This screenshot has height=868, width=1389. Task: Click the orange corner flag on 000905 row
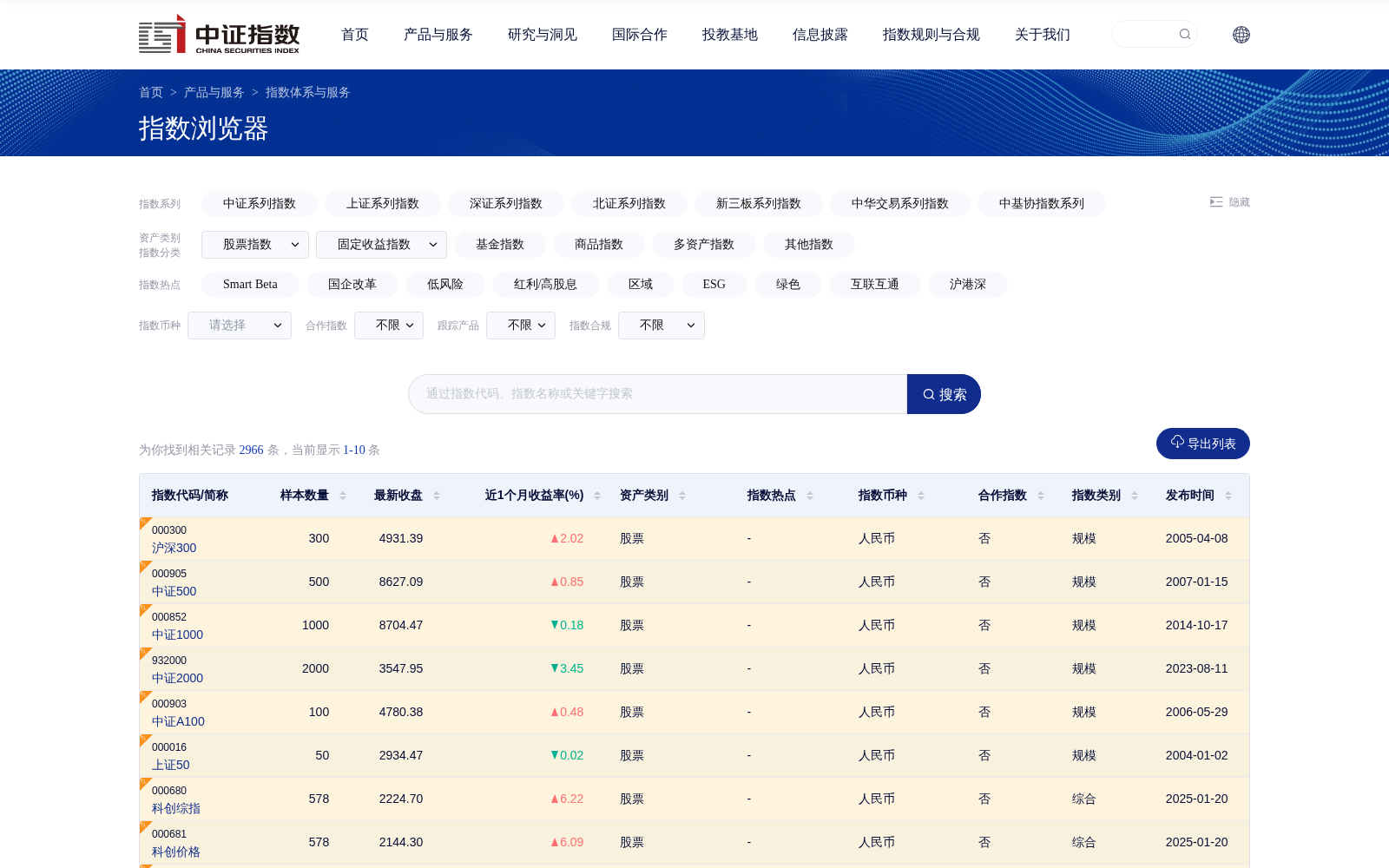pos(145,566)
